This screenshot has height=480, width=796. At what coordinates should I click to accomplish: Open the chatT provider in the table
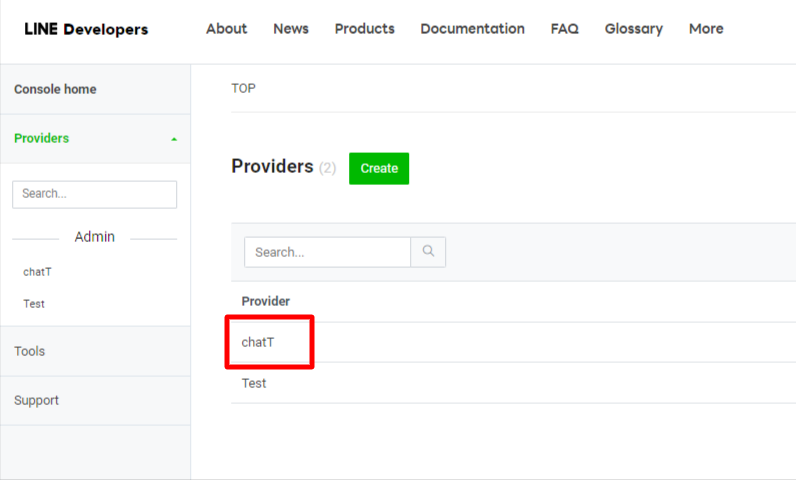point(258,342)
